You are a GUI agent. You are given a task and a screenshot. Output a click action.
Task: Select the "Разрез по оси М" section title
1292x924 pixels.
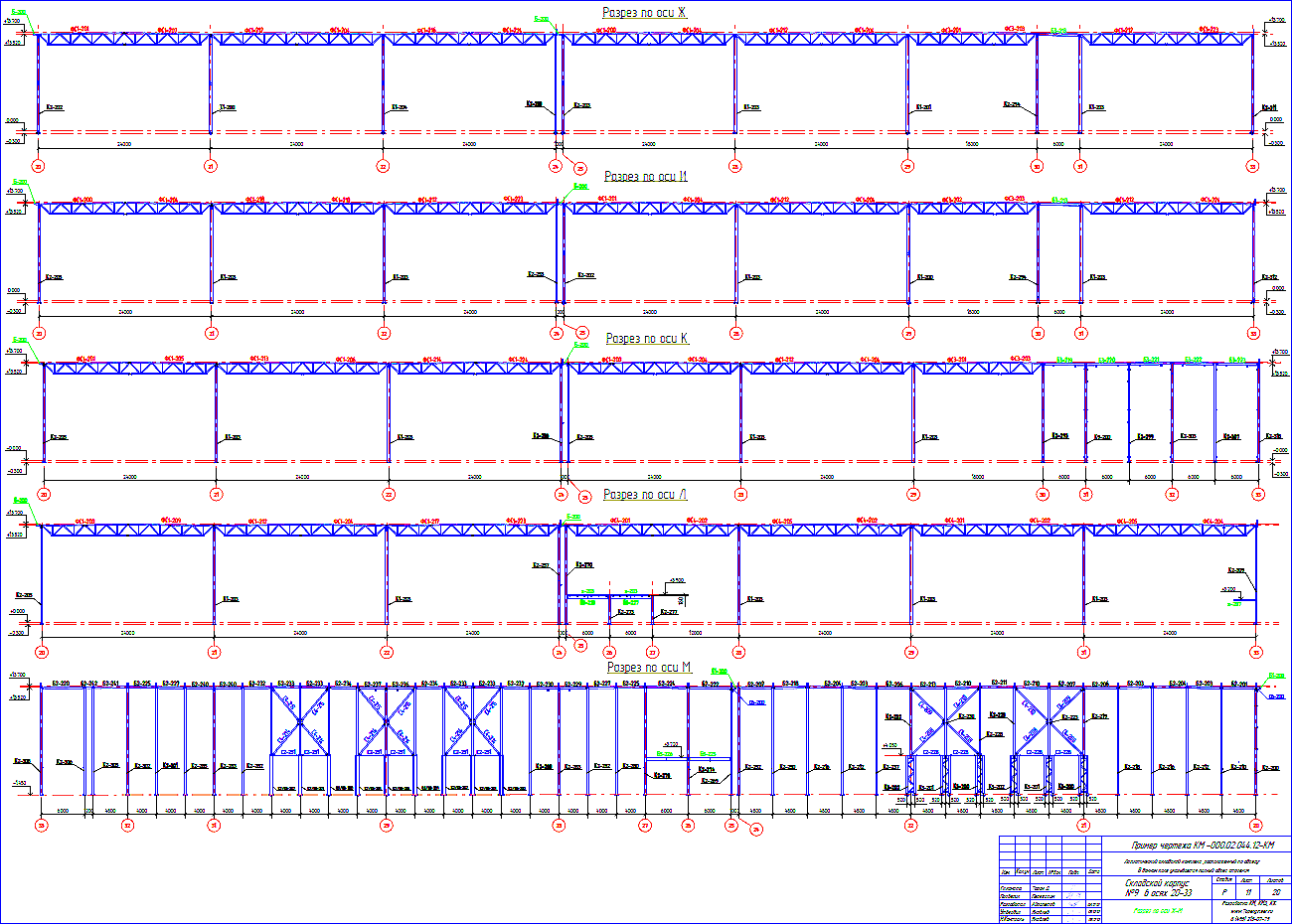point(649,668)
